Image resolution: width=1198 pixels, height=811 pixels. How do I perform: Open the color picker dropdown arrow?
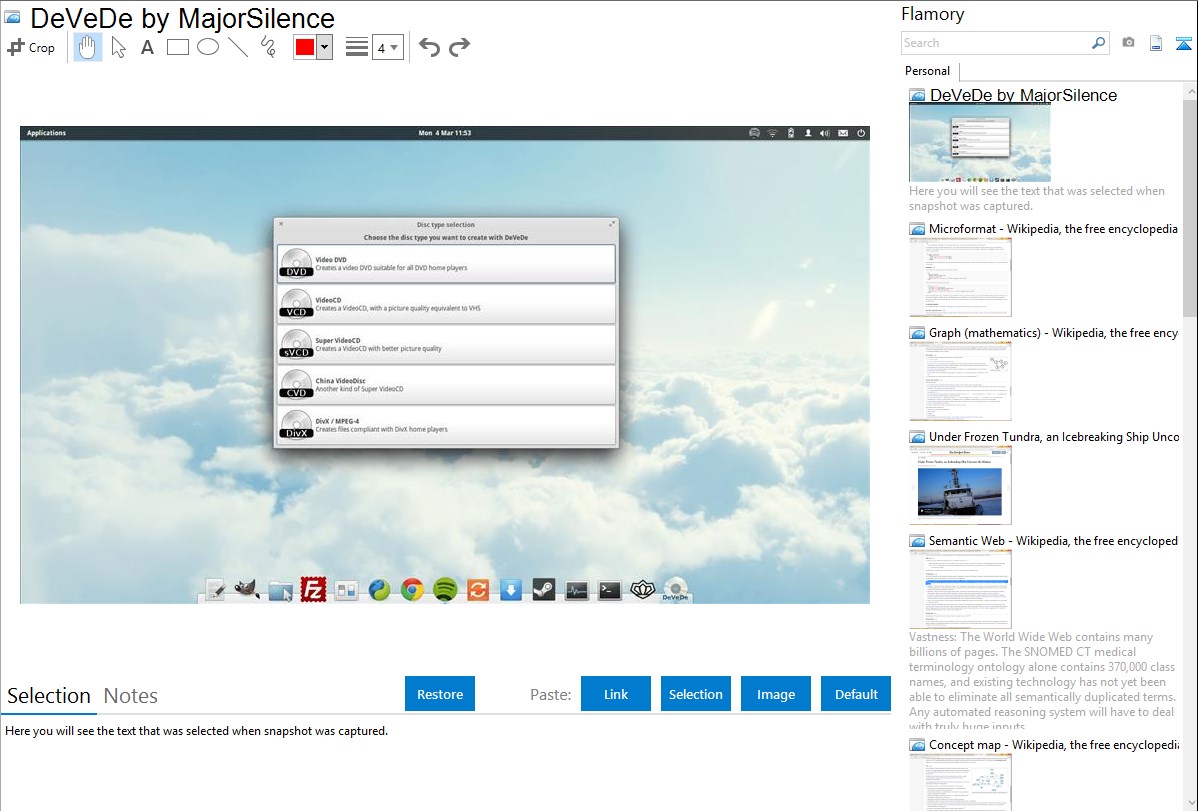coord(324,47)
